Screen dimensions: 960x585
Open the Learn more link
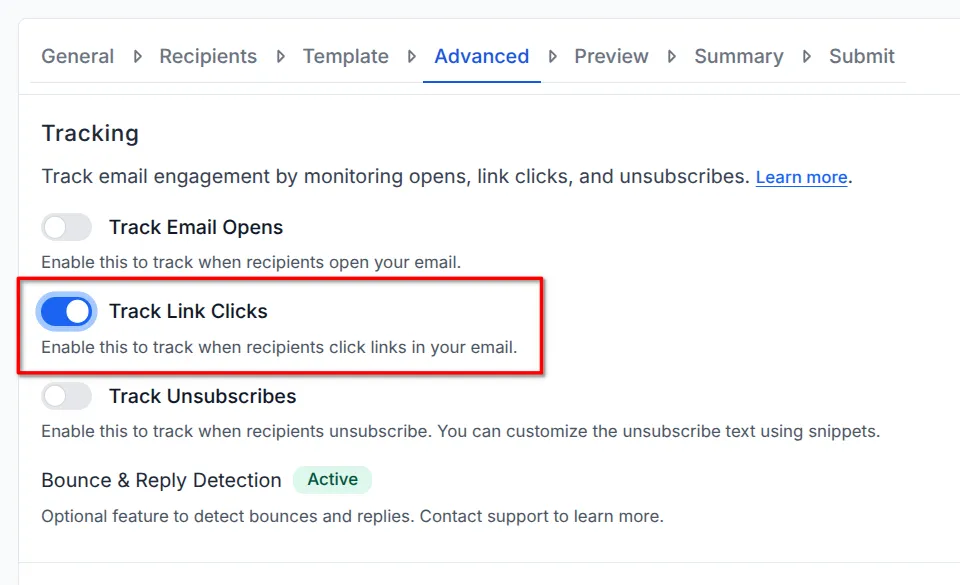point(801,177)
